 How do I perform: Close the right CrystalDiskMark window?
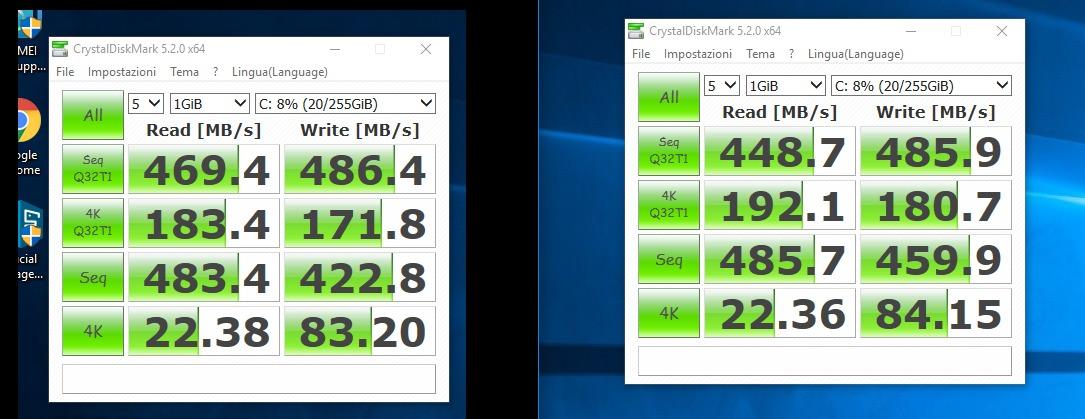click(1001, 31)
